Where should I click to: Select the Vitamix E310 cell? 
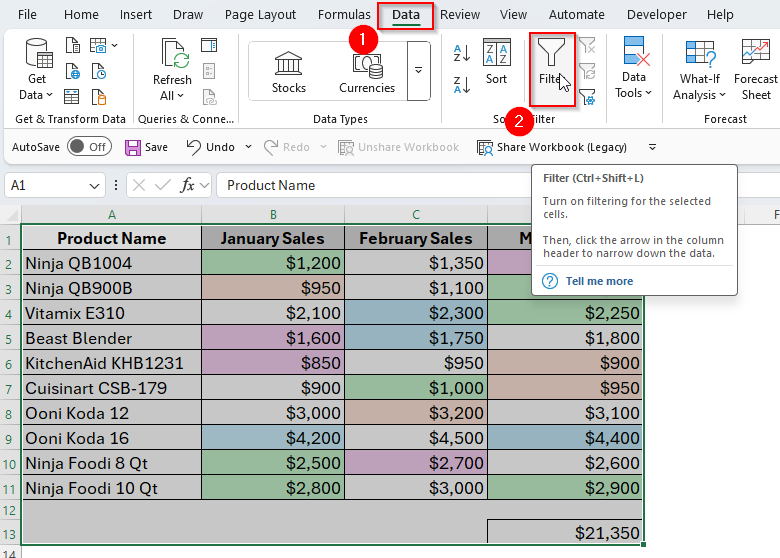coord(111,313)
